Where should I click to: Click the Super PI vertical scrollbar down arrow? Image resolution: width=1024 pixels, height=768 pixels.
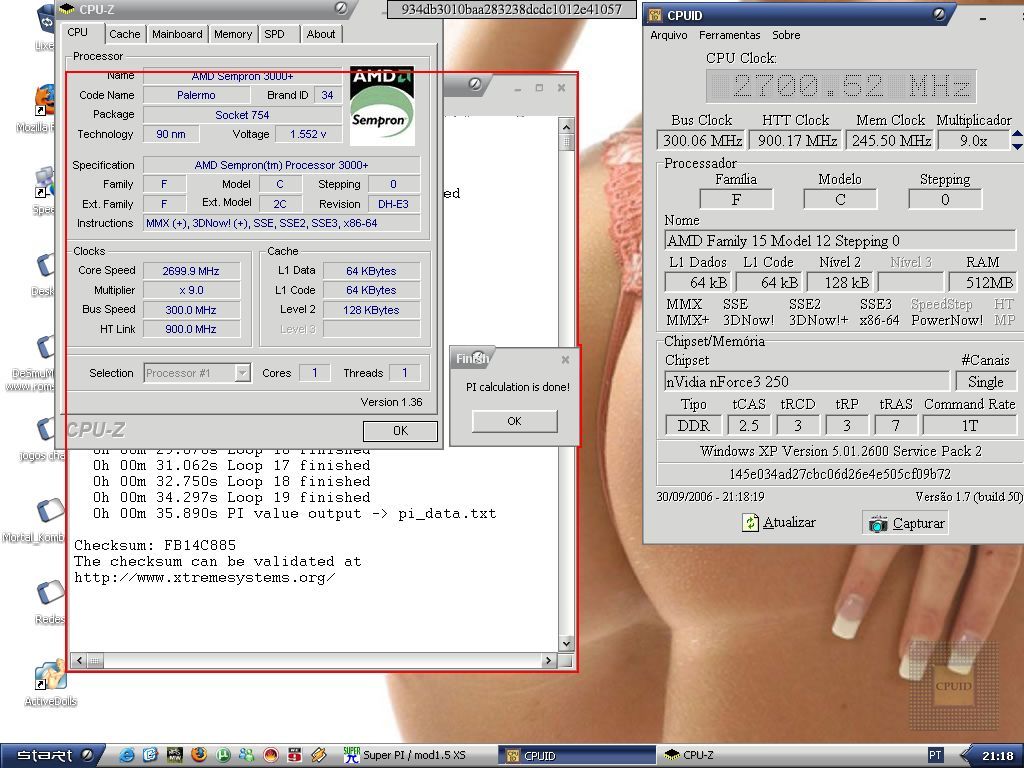pos(566,643)
